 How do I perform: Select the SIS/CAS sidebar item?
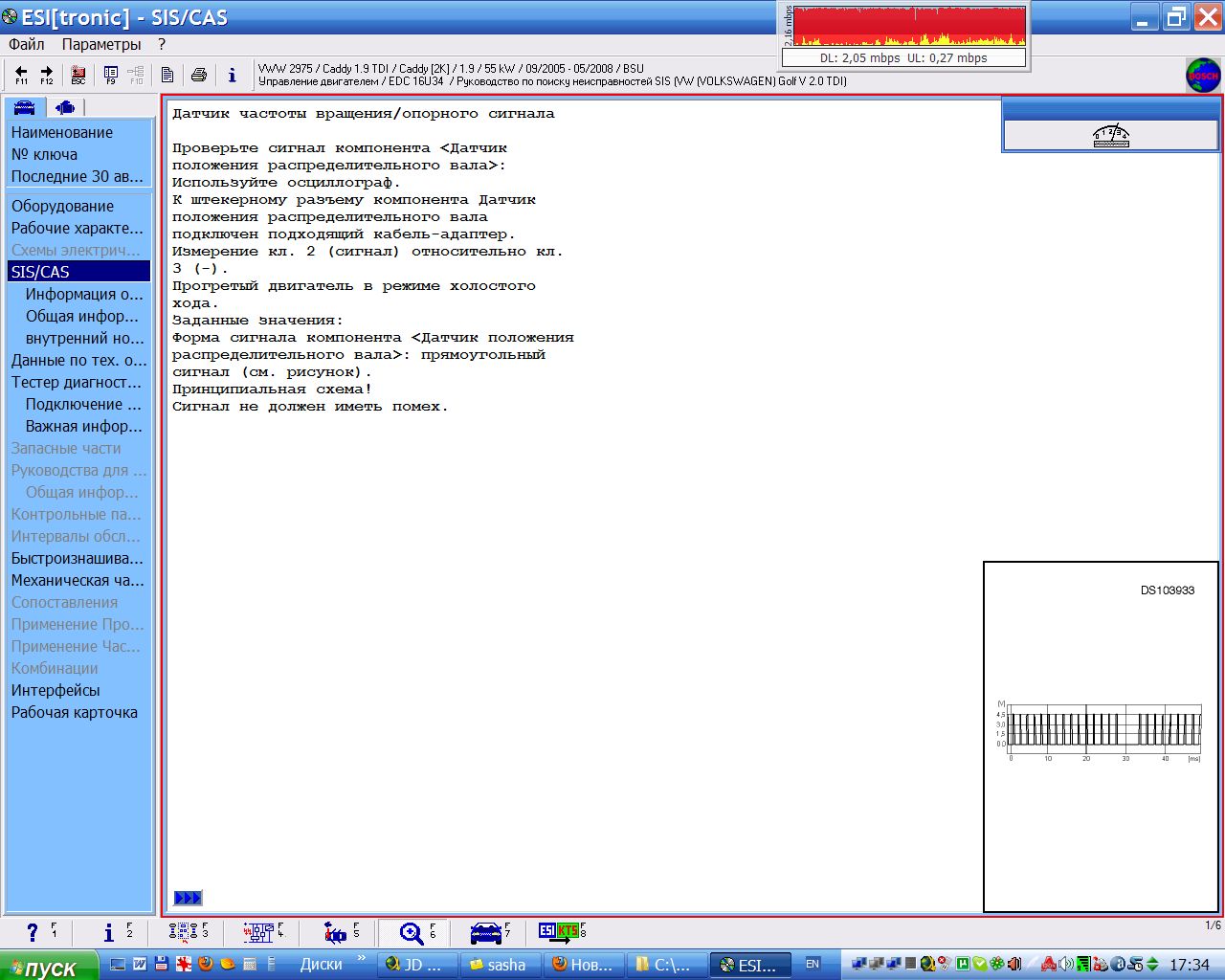click(x=79, y=272)
